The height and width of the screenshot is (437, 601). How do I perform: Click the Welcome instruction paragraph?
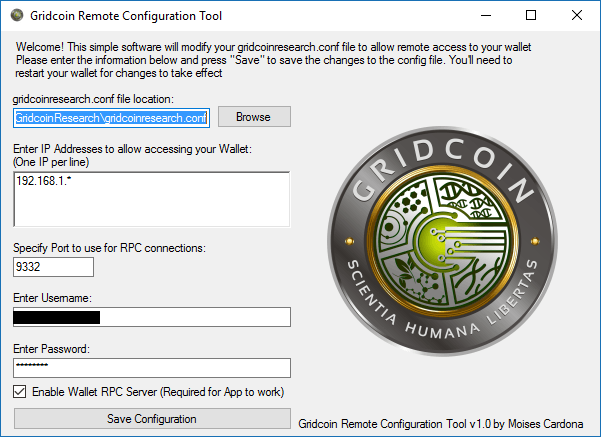click(273, 60)
